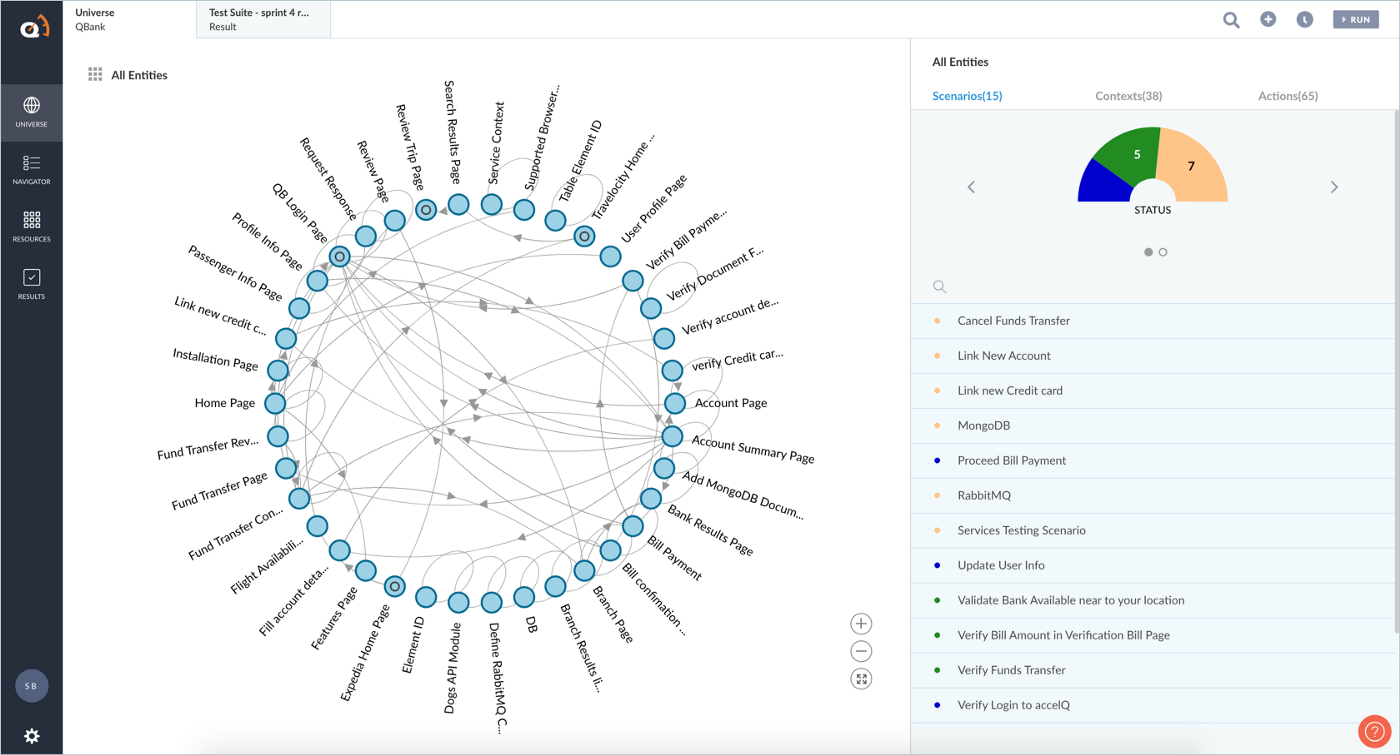Open the history clock icon
1400x755 pixels.
pyautogui.click(x=1305, y=20)
